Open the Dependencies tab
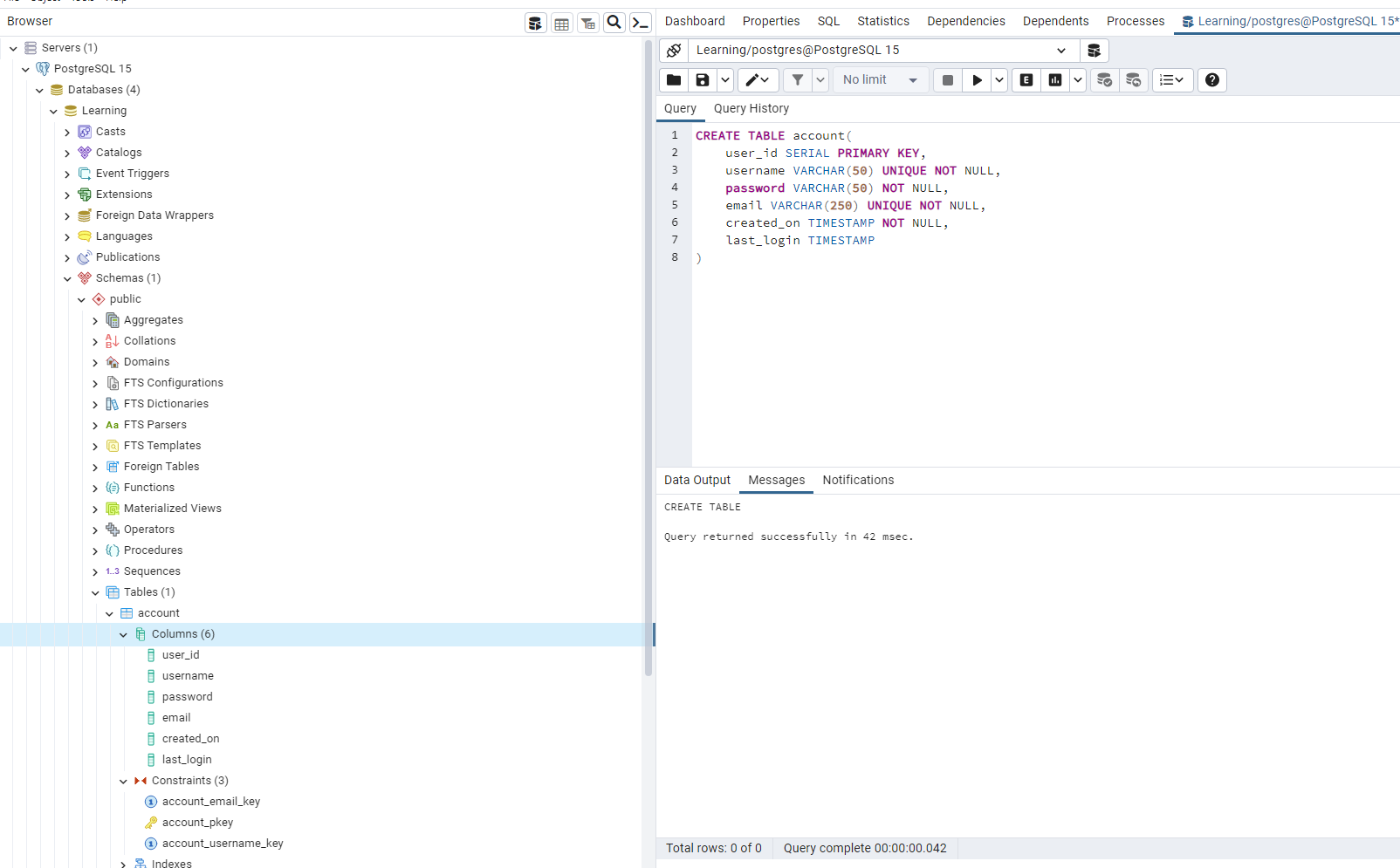 [x=966, y=21]
